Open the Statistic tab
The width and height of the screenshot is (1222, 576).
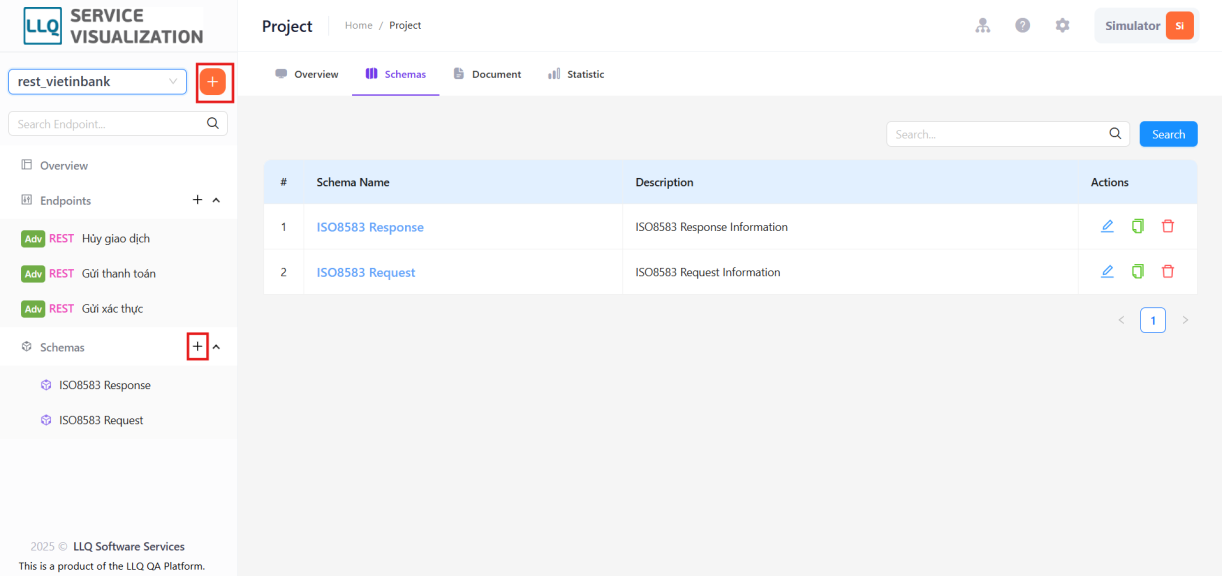(576, 74)
